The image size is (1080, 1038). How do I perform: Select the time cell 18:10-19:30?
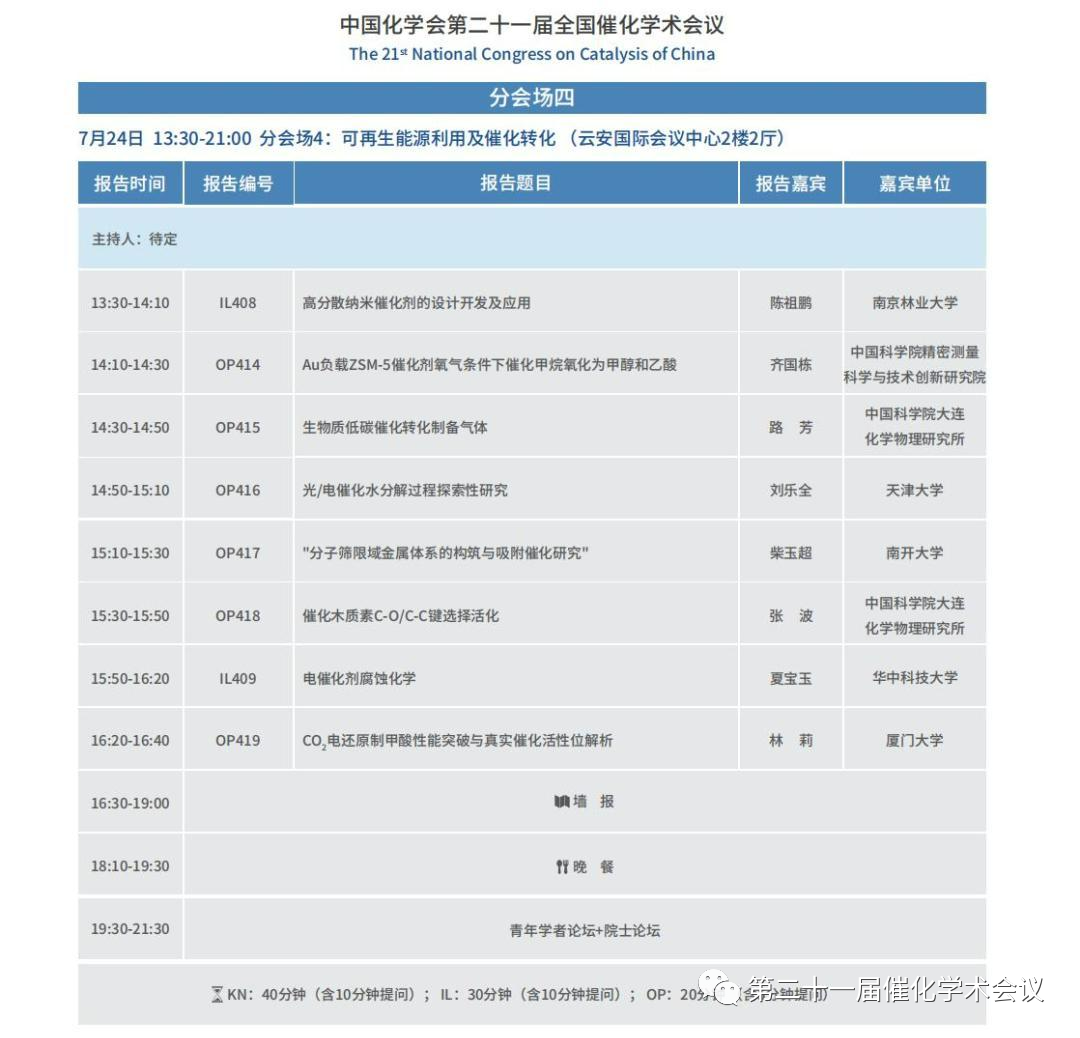pyautogui.click(x=130, y=866)
